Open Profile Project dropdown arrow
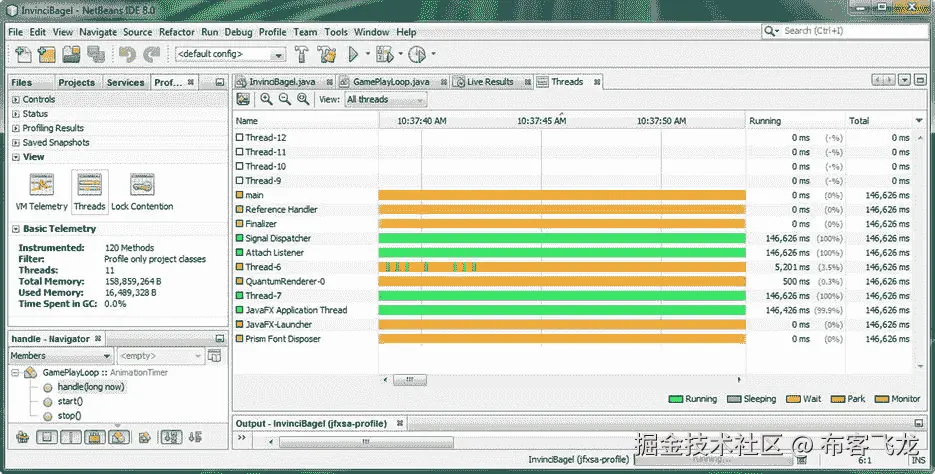Viewport: 935px width, 474px height. pos(433,54)
